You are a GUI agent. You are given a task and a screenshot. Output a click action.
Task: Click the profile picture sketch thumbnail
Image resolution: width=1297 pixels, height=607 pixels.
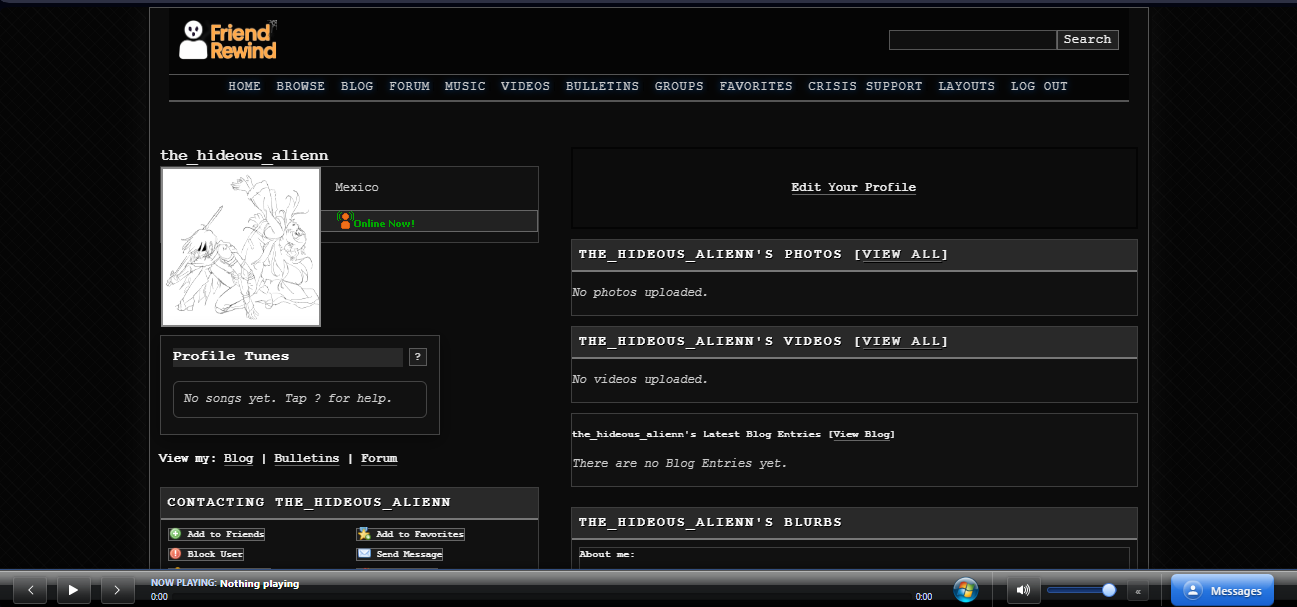[x=241, y=247]
